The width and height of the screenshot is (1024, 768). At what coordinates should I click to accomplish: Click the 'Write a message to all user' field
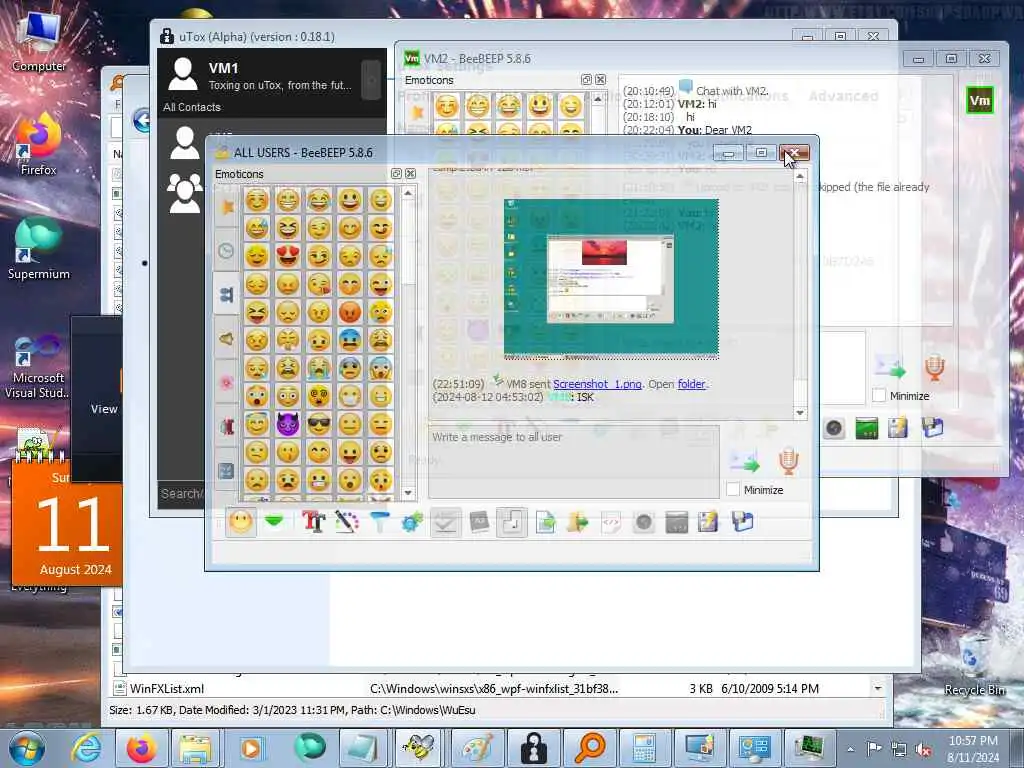click(574, 461)
